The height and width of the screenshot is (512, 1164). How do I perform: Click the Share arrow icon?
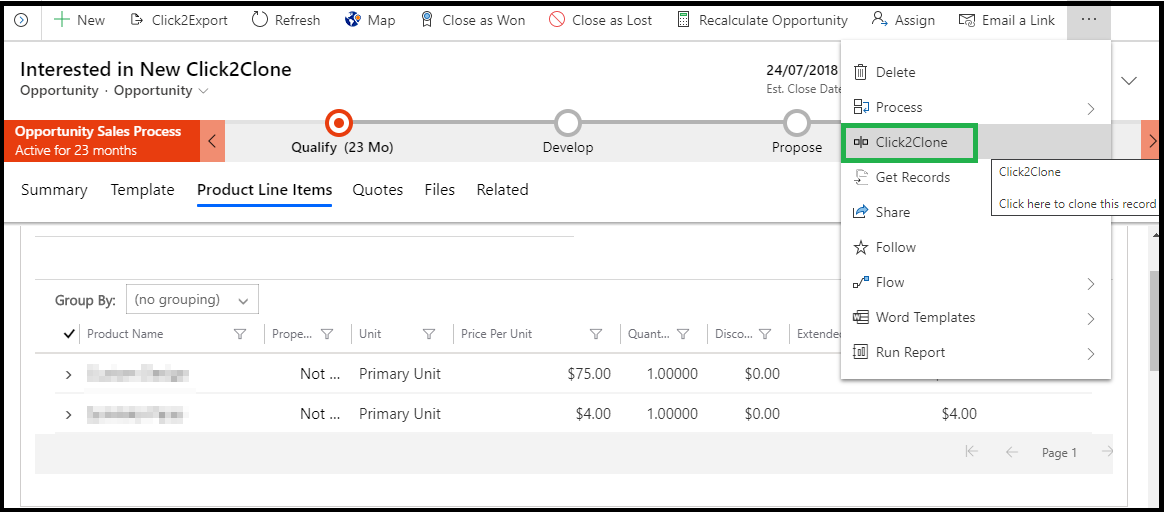tap(860, 211)
